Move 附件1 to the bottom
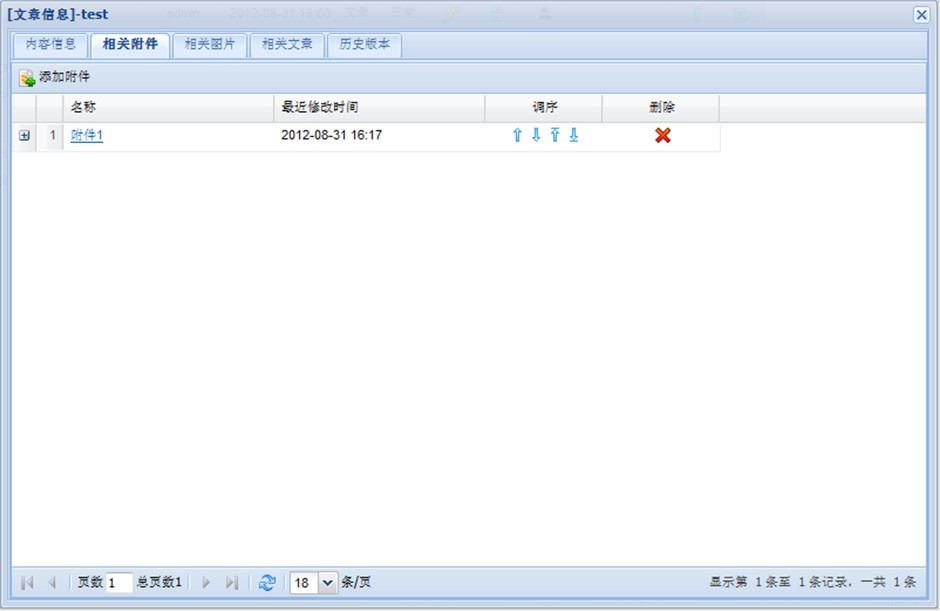 coord(574,136)
